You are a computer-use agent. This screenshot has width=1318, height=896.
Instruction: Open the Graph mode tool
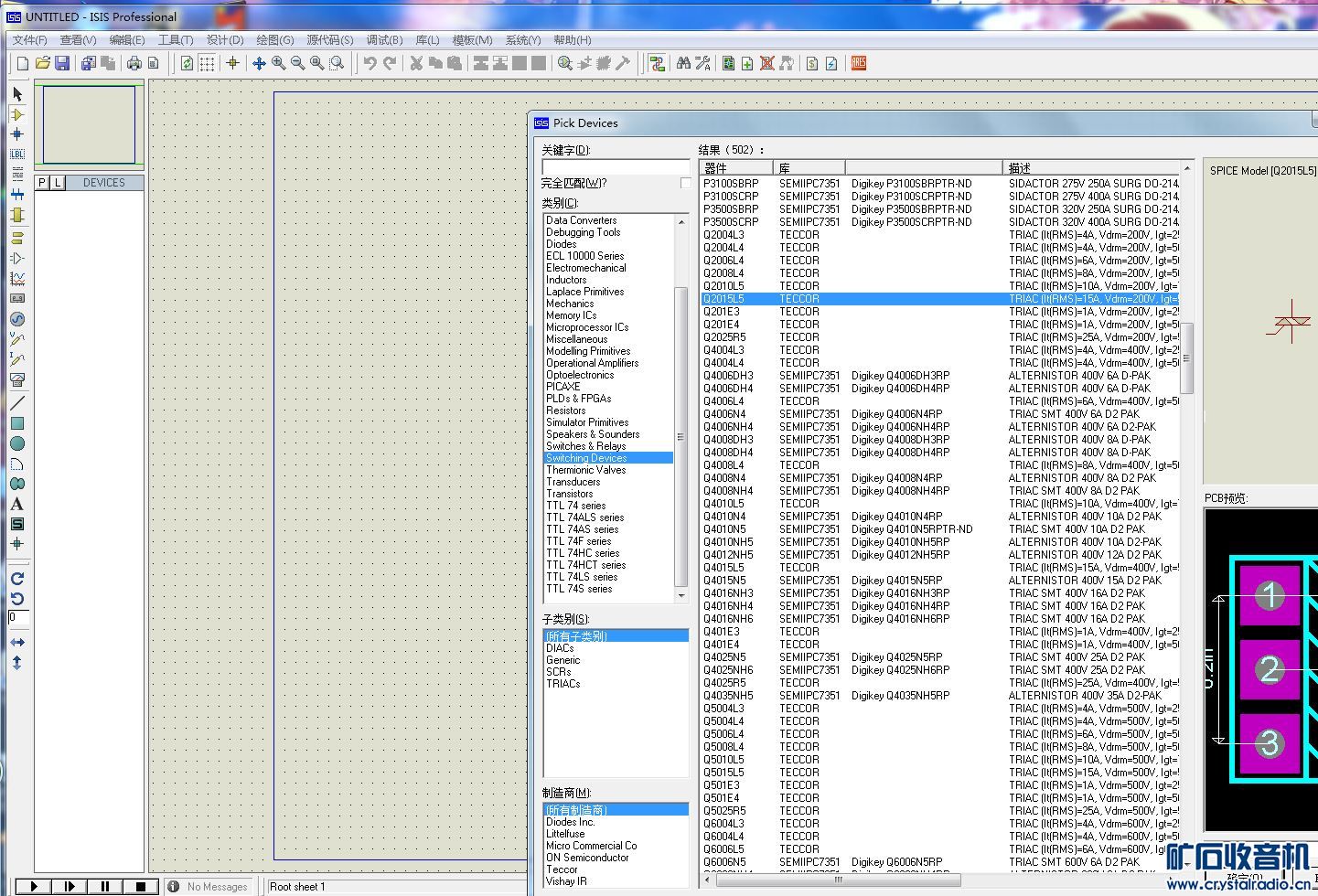click(17, 278)
